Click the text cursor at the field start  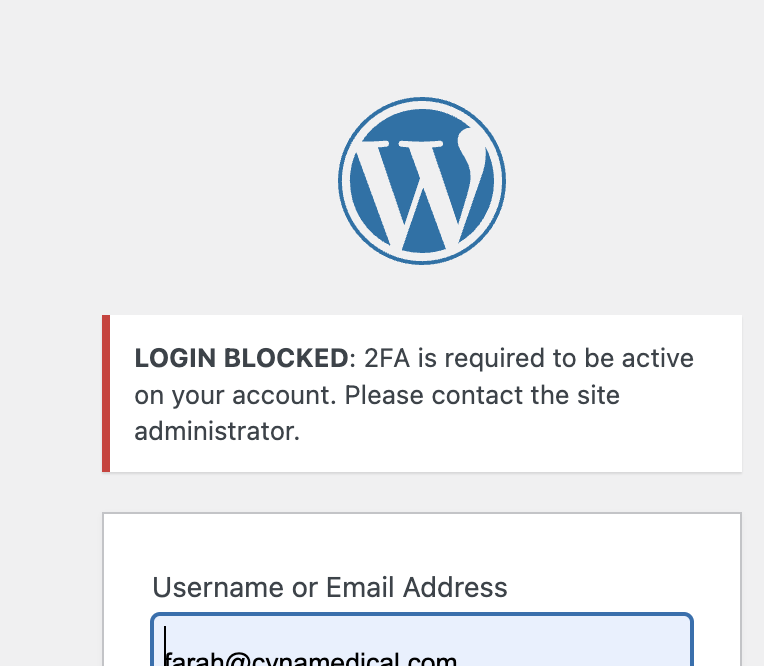(166, 646)
